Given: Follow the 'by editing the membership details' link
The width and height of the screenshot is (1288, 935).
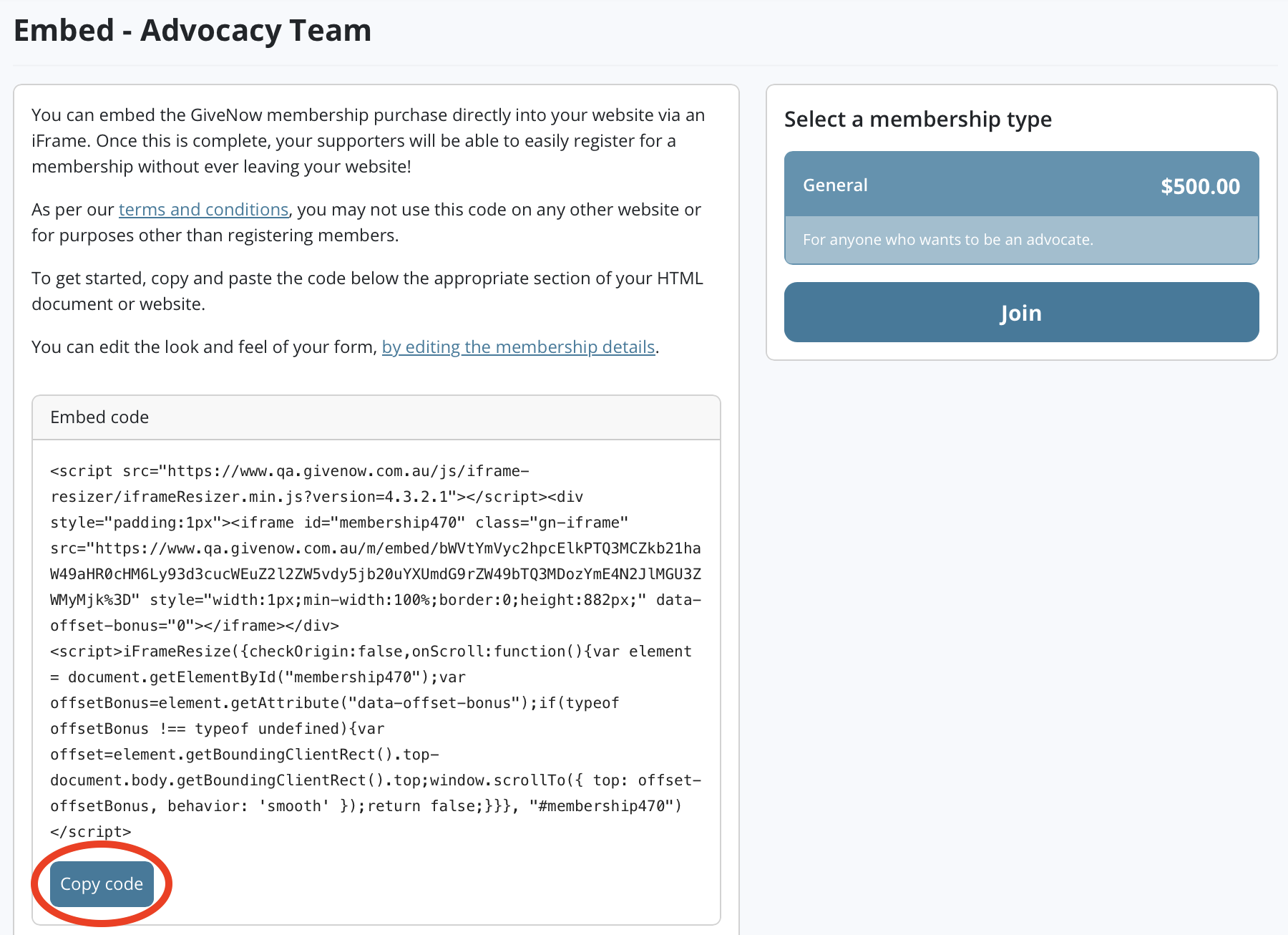Looking at the screenshot, I should [x=519, y=347].
